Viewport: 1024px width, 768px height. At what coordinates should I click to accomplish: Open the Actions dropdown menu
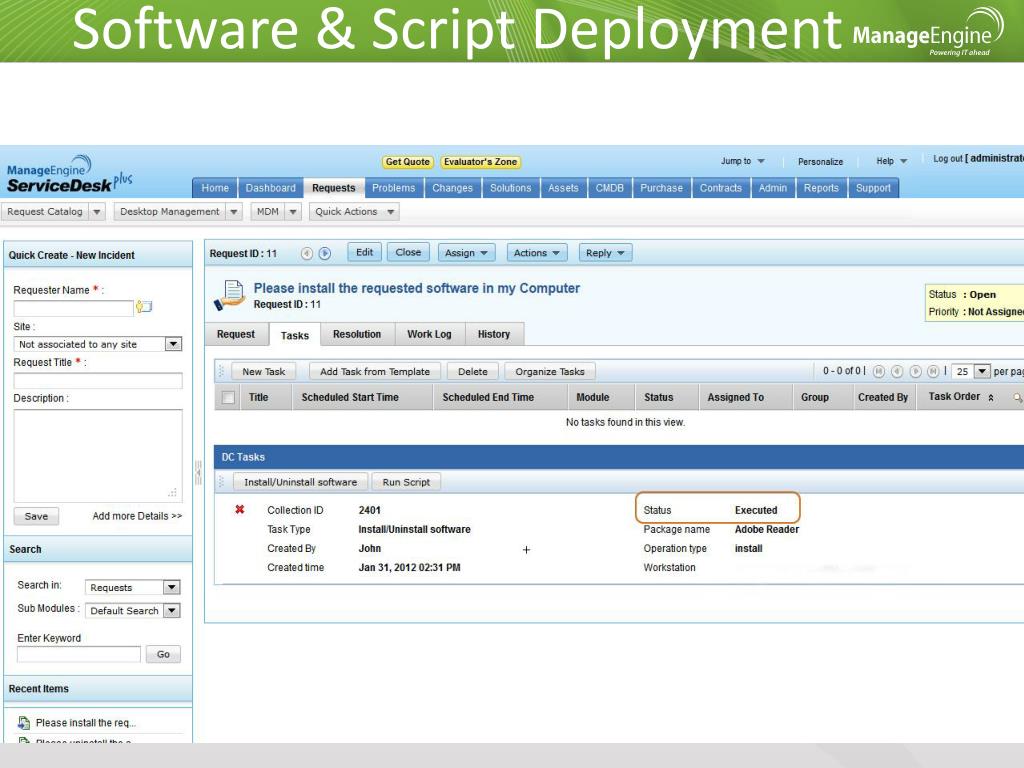coord(537,253)
